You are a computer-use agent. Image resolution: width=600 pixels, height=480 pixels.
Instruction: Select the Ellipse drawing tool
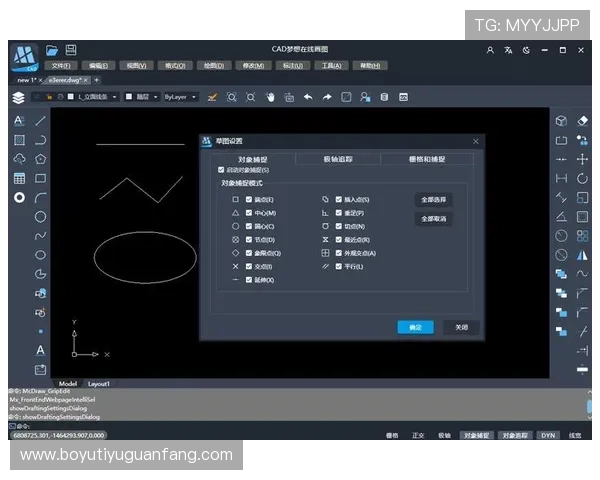tap(40, 255)
